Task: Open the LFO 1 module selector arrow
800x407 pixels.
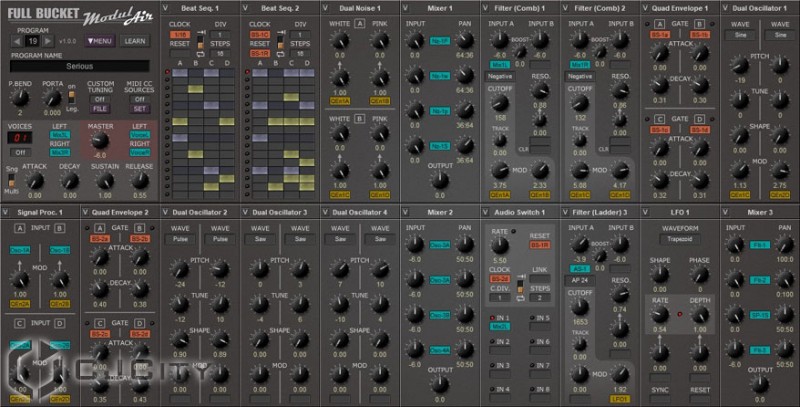Action: tap(645, 212)
